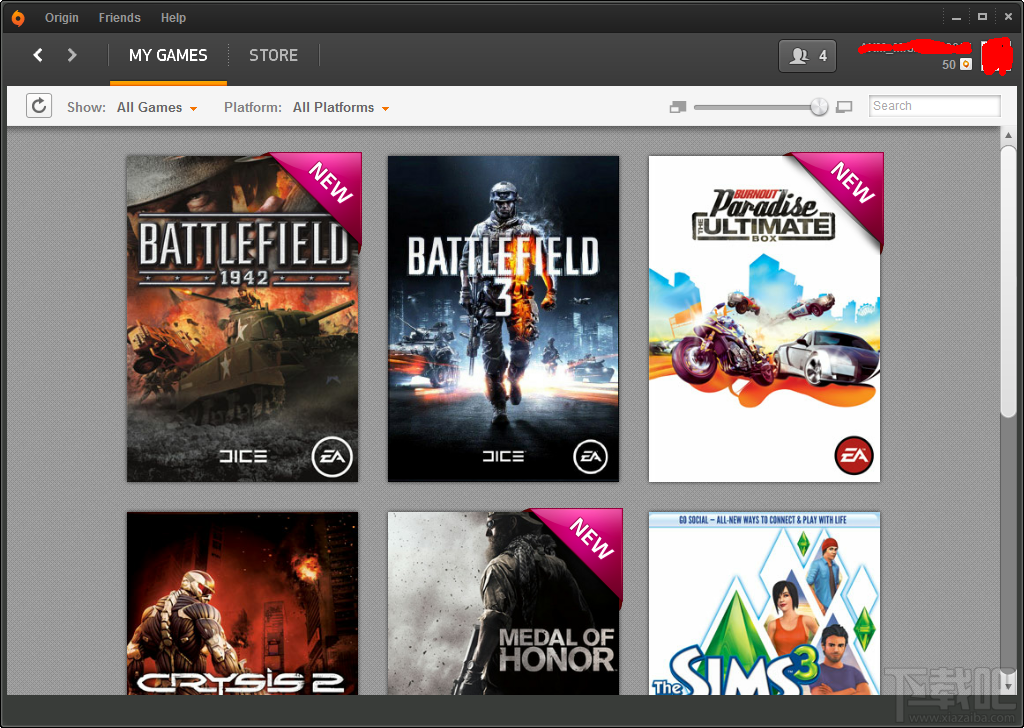Click the Origin logo icon
1024x728 pixels.
[x=18, y=18]
